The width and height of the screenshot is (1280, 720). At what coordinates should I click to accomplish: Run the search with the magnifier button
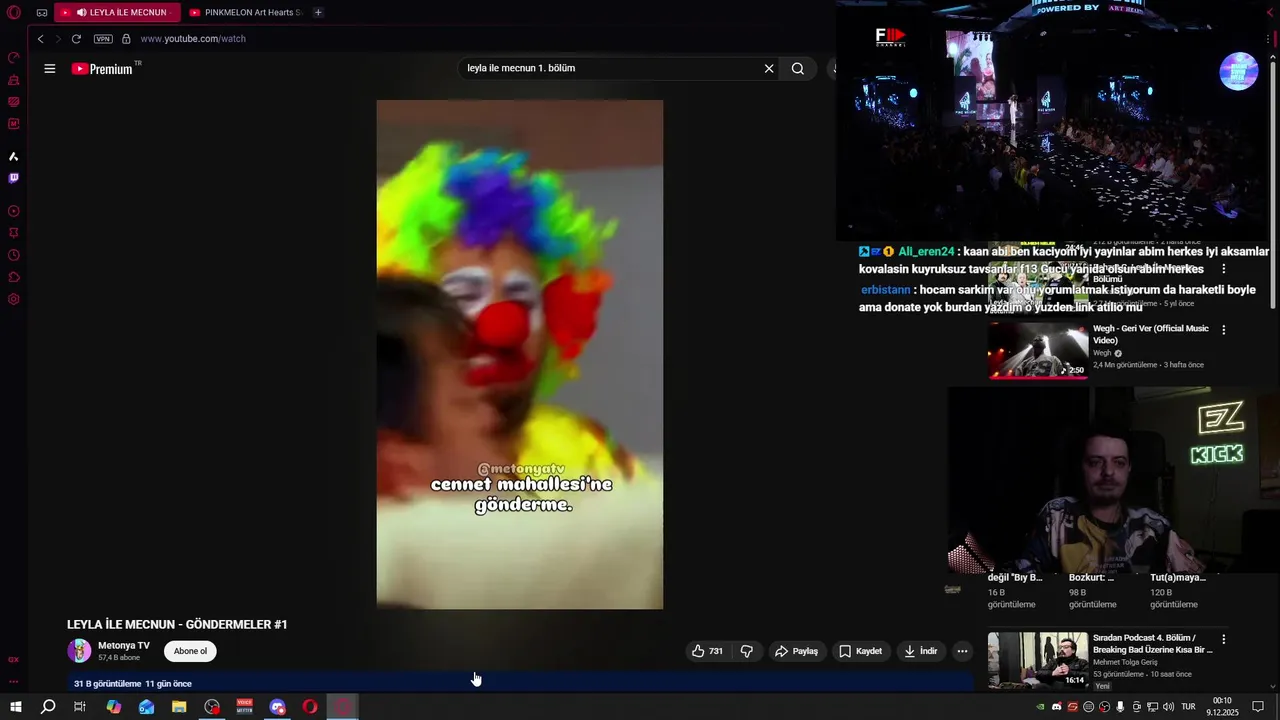pyautogui.click(x=798, y=68)
